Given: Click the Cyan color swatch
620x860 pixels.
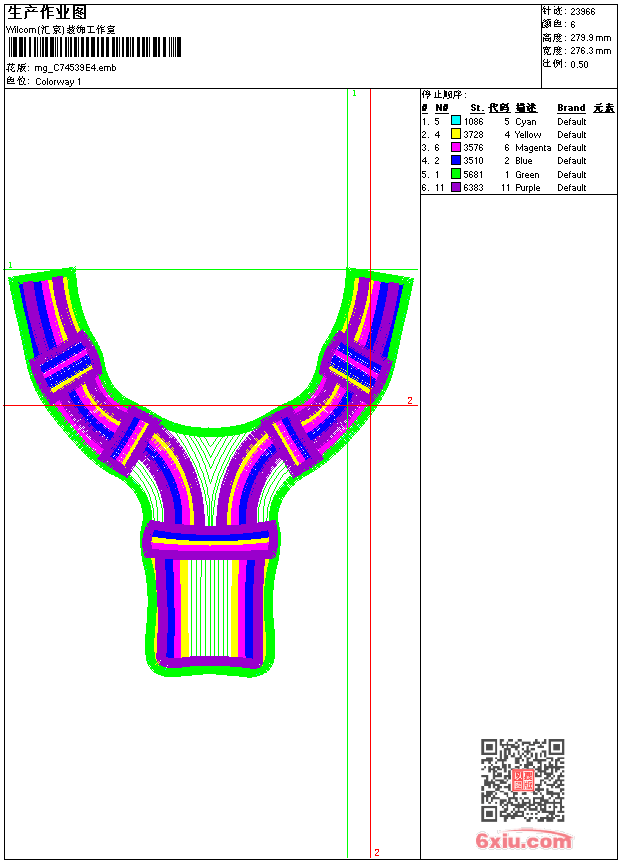Looking at the screenshot, I should coord(455,120).
